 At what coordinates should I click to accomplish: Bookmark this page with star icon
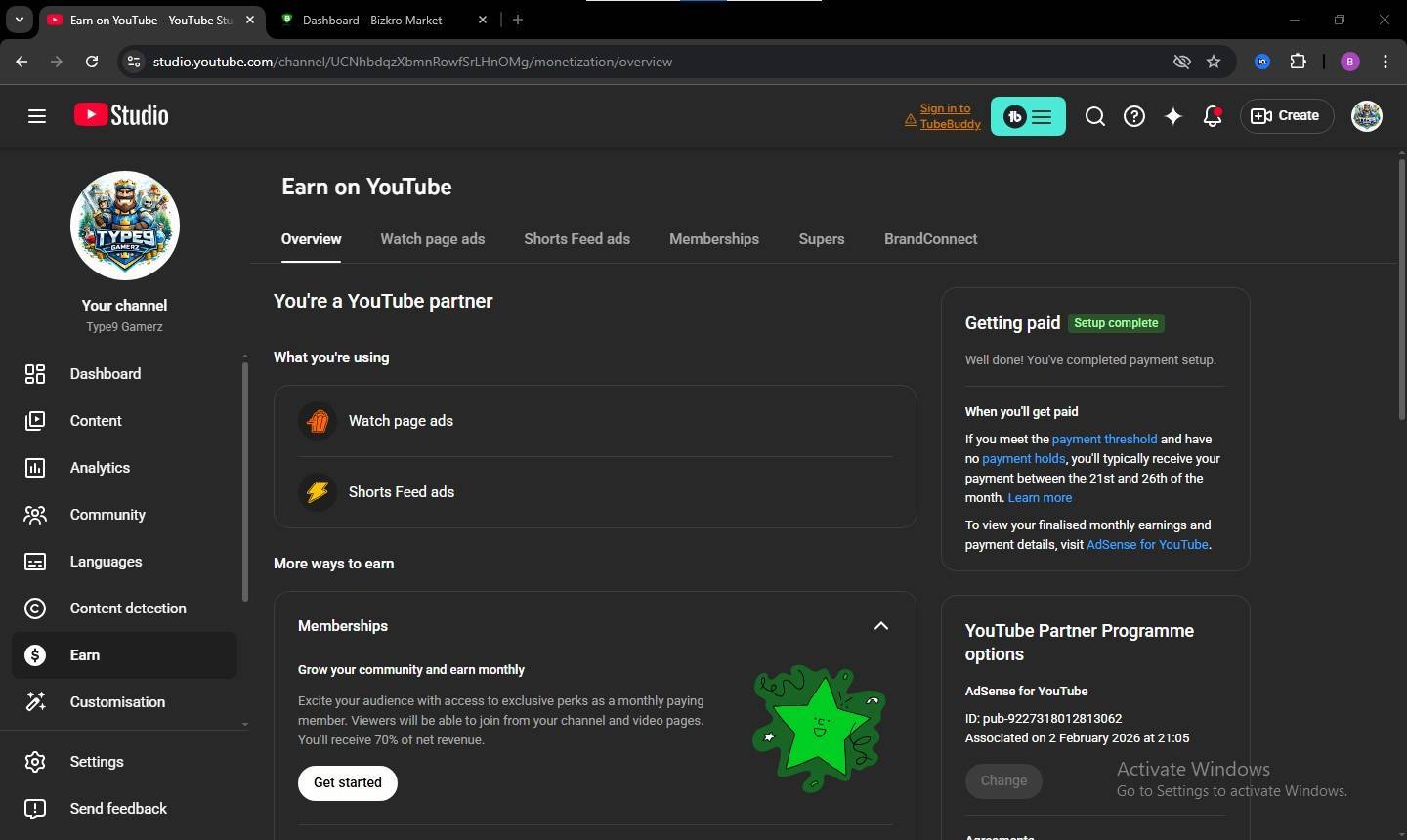[x=1214, y=62]
